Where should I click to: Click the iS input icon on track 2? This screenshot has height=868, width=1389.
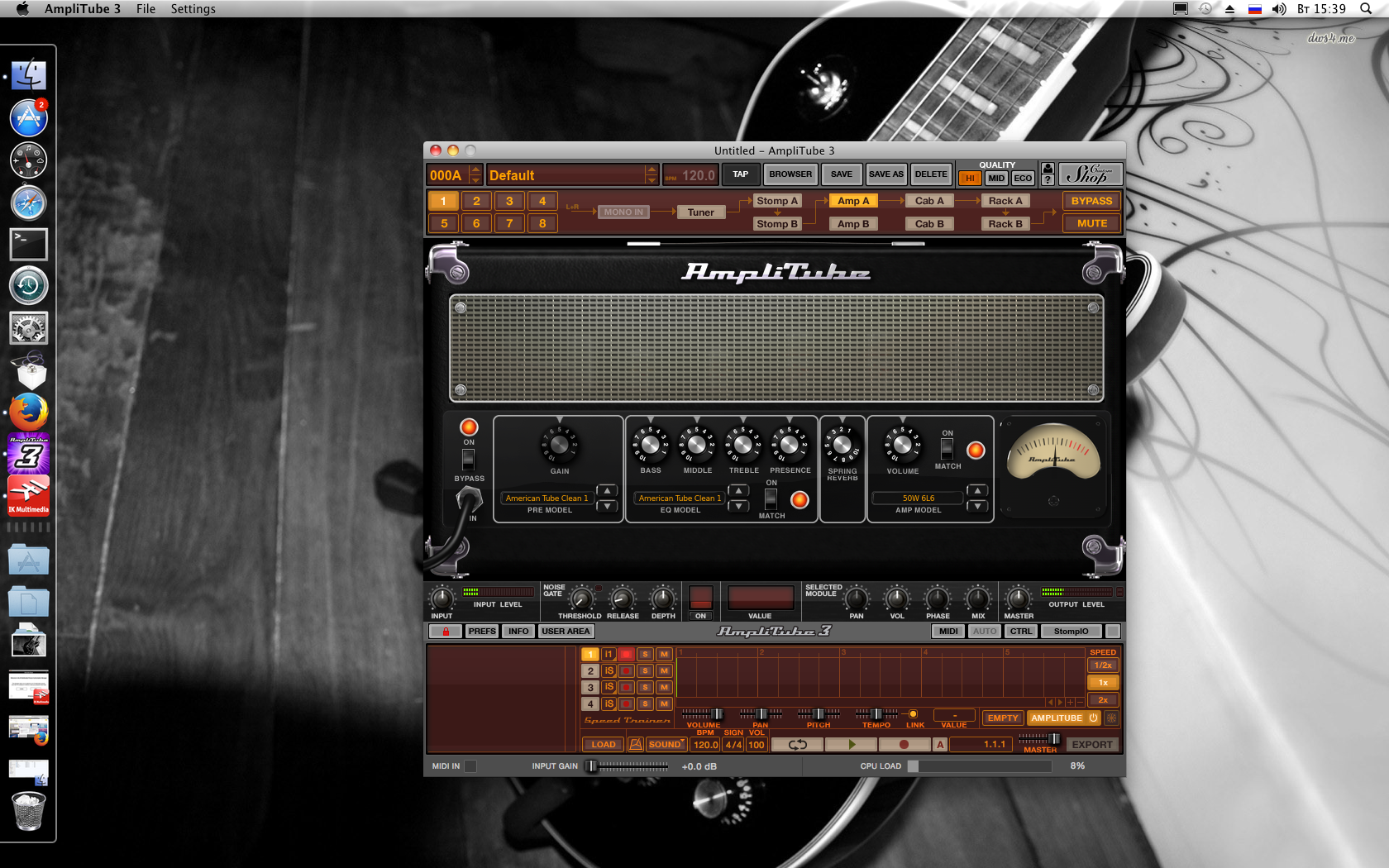(x=609, y=670)
